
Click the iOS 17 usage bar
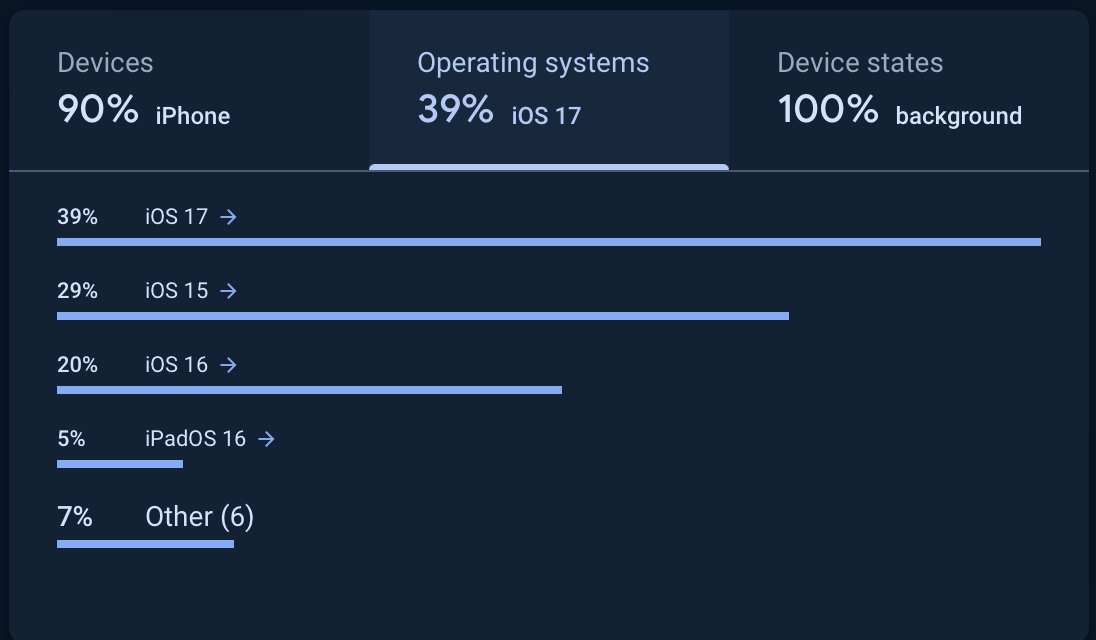click(x=548, y=242)
